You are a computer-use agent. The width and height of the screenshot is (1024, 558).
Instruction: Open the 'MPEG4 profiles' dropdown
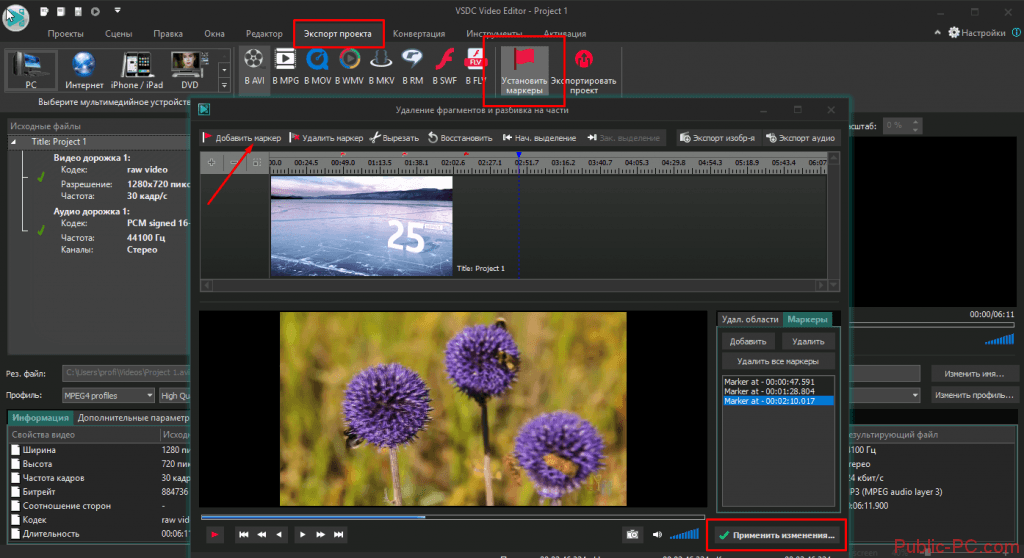click(106, 396)
